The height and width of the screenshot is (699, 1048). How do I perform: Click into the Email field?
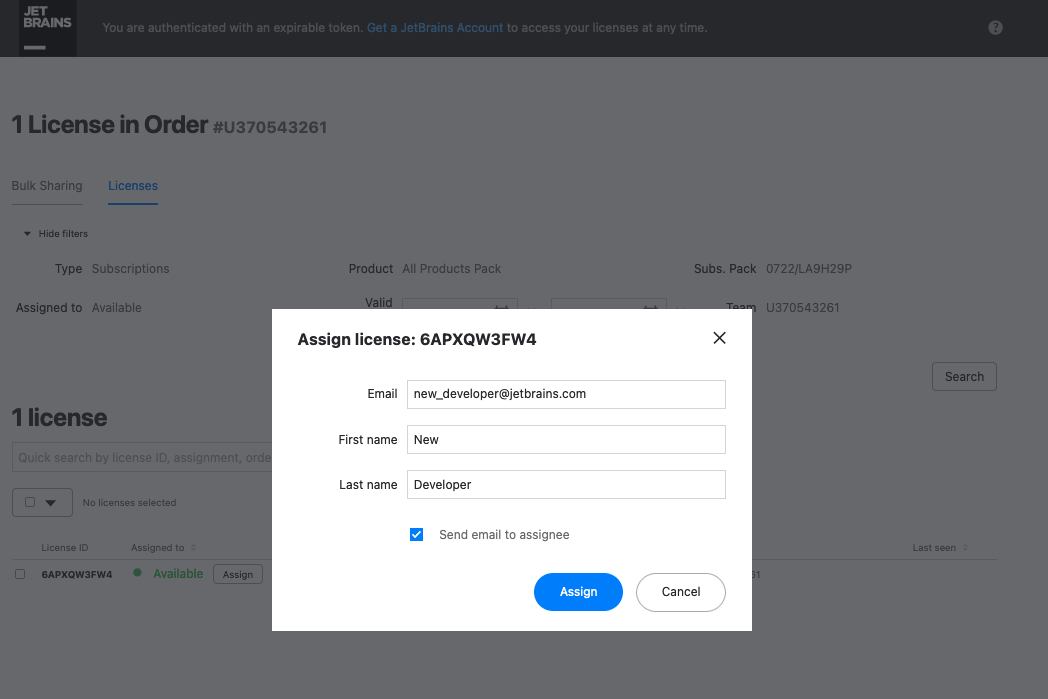(x=565, y=394)
